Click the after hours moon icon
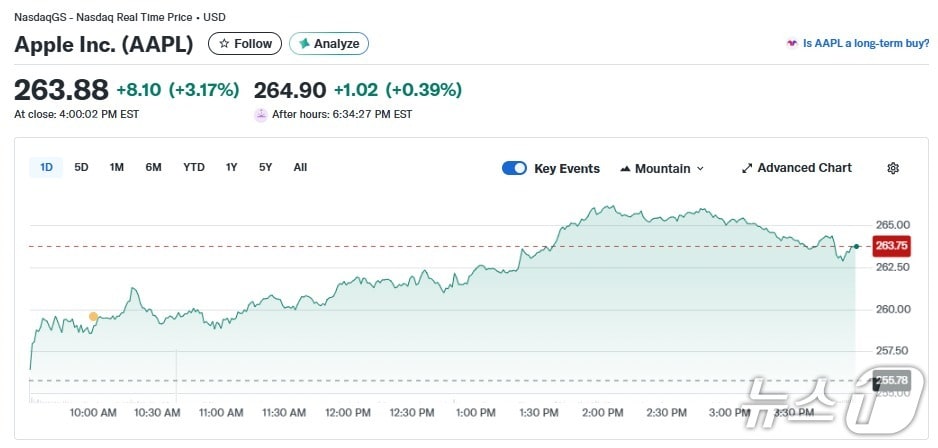This screenshot has width=938, height=448. point(262,115)
